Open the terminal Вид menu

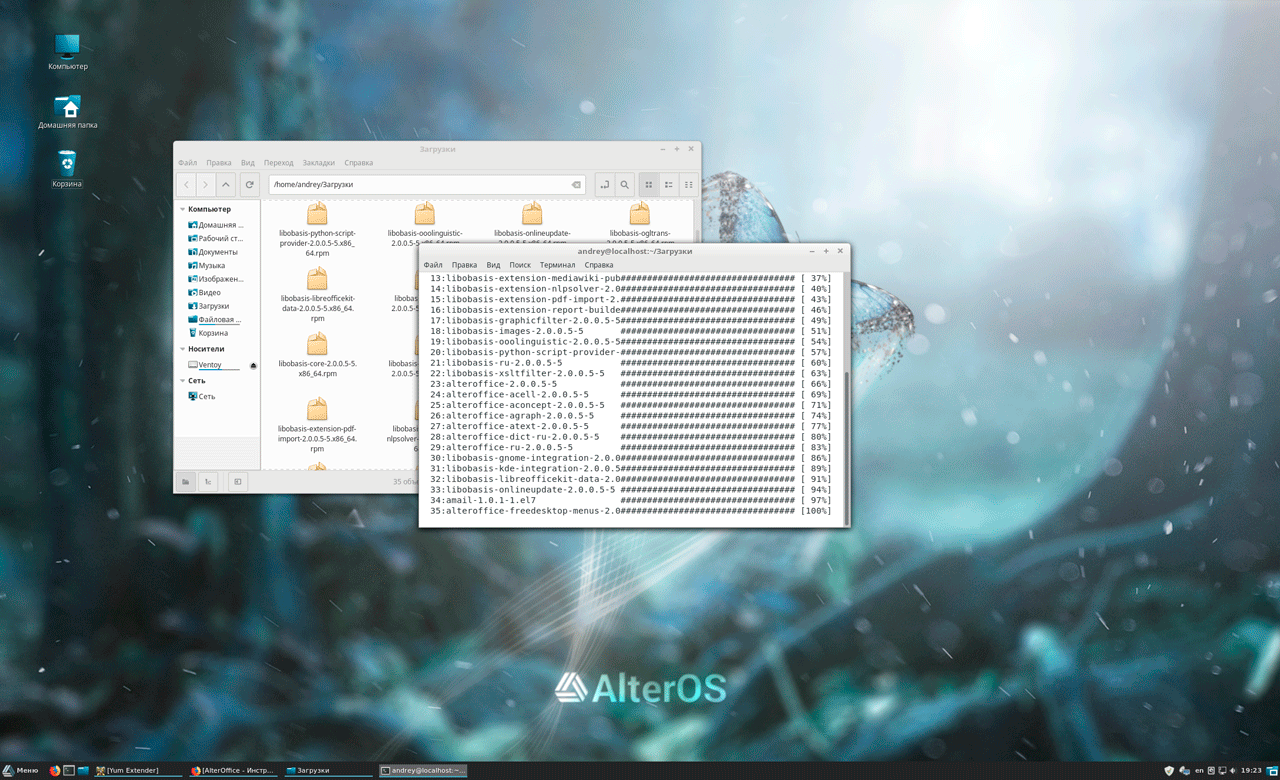[494, 265]
